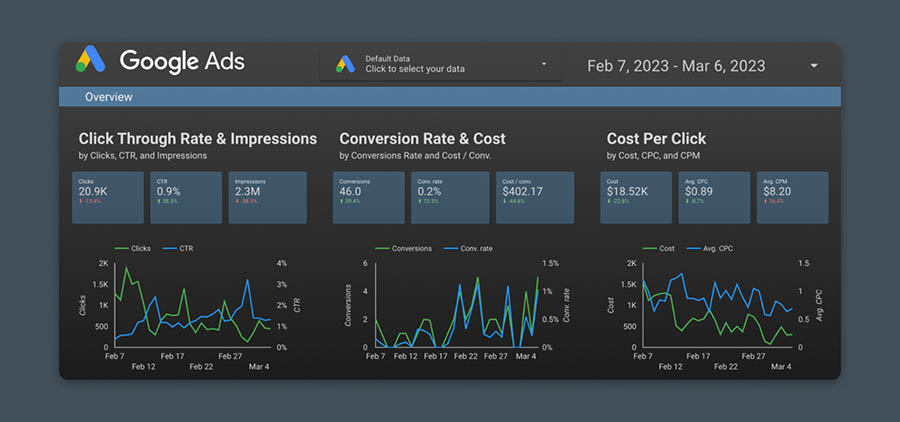Click the Google Ads logo icon
Image resolution: width=900 pixels, height=422 pixels.
(91, 61)
